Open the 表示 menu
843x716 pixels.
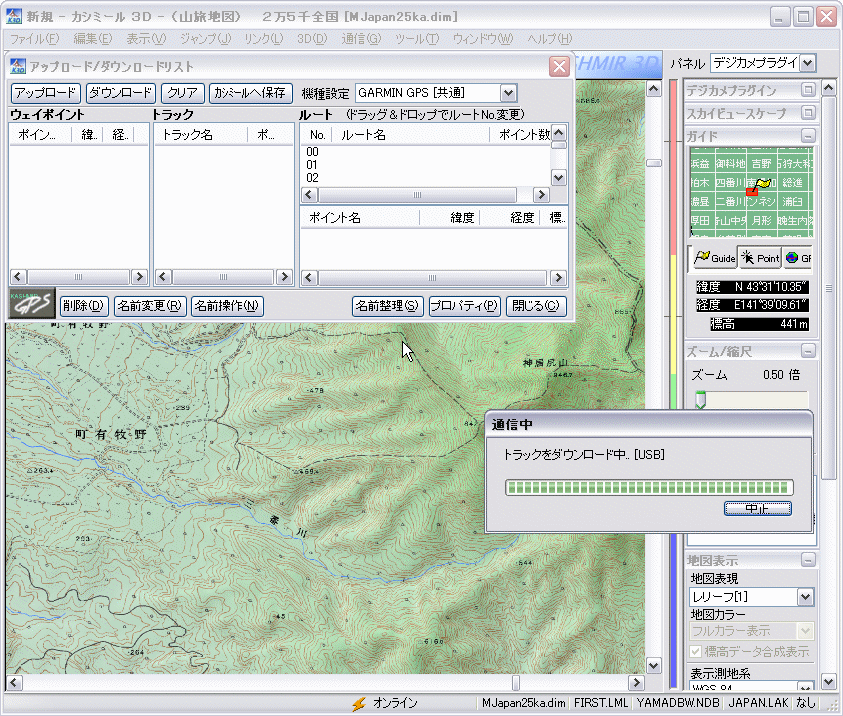pos(146,39)
